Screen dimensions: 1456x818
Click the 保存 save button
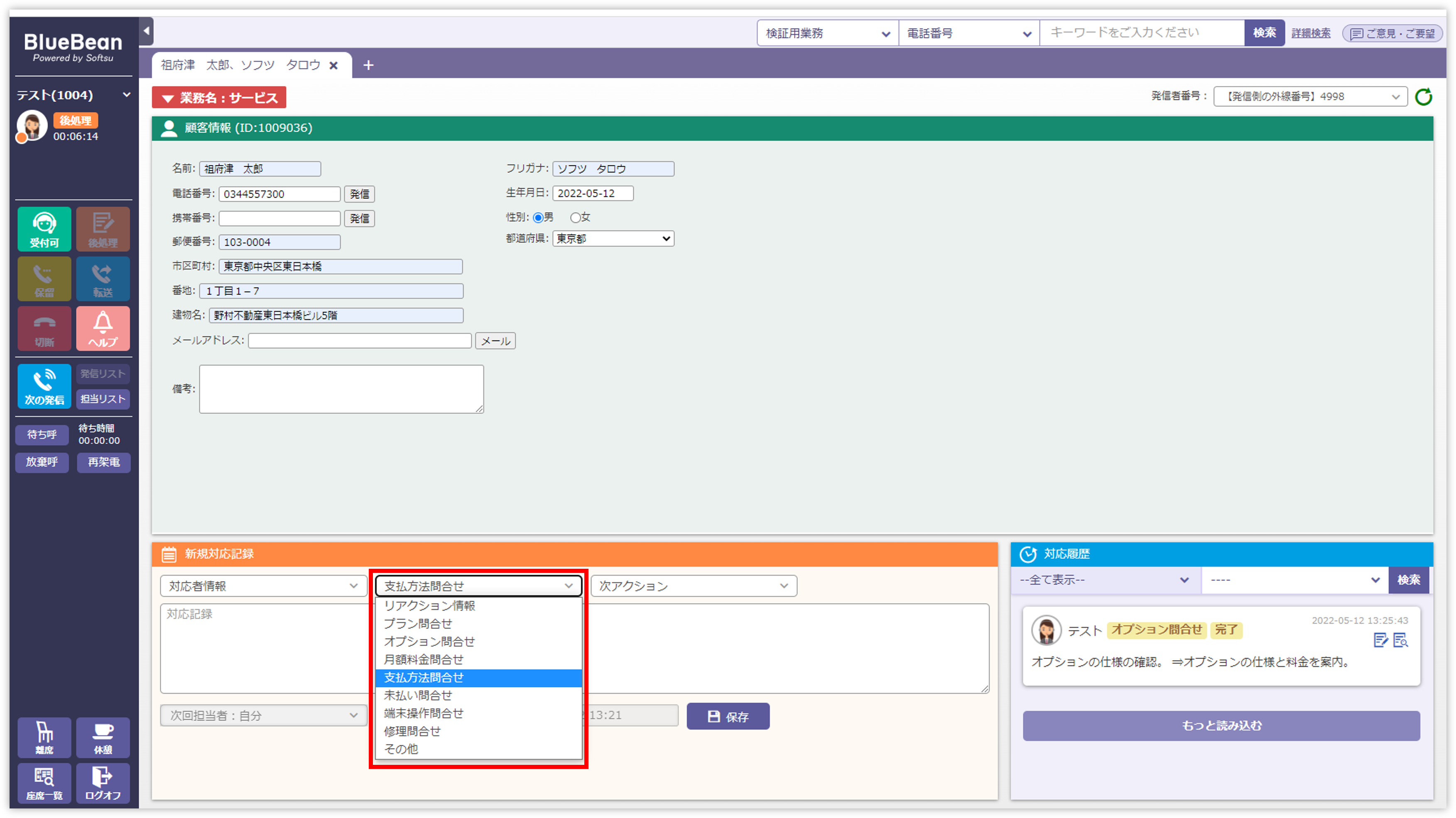tap(728, 716)
